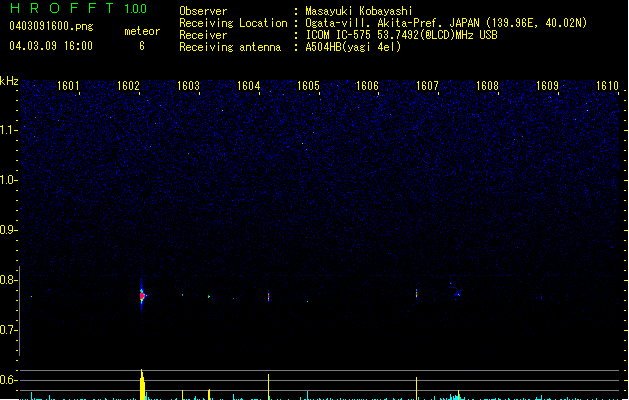Screen dimensions: 629x400
Task: Click the meteor echo at 1607
Action: pos(416,294)
